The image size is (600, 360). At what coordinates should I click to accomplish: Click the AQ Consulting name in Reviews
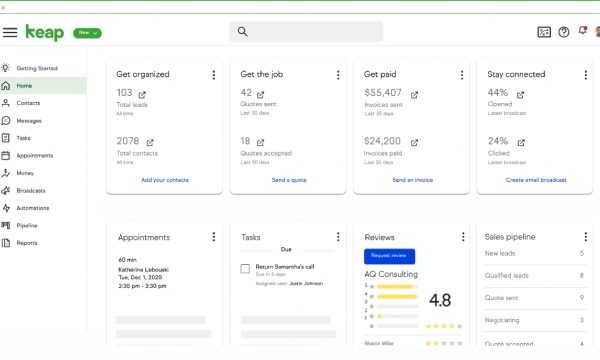(x=391, y=274)
